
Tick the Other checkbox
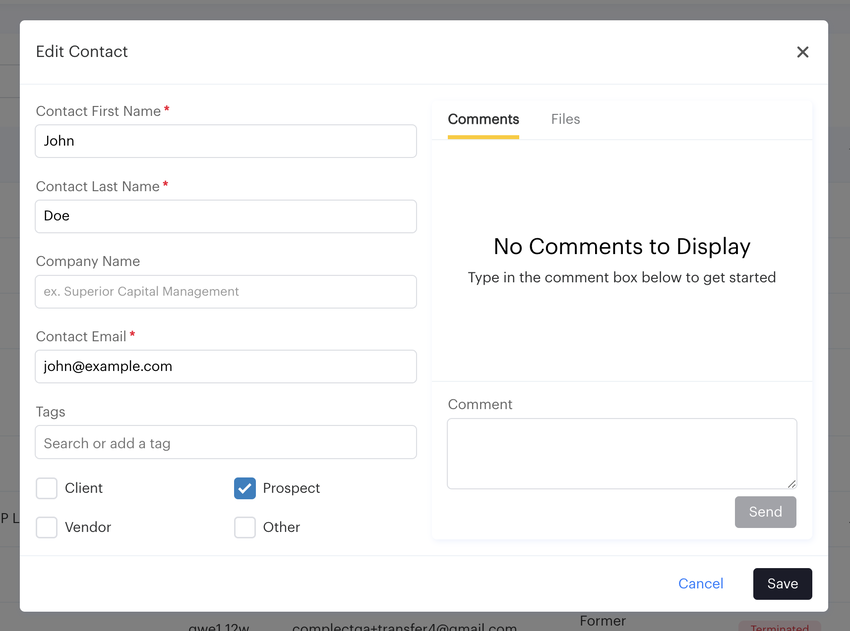pos(245,527)
